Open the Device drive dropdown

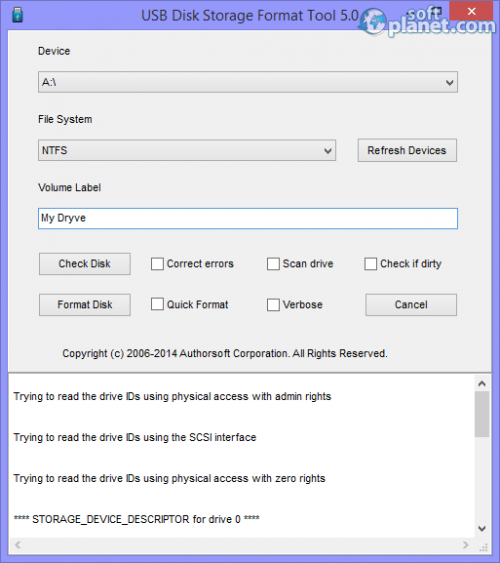pyautogui.click(x=248, y=82)
